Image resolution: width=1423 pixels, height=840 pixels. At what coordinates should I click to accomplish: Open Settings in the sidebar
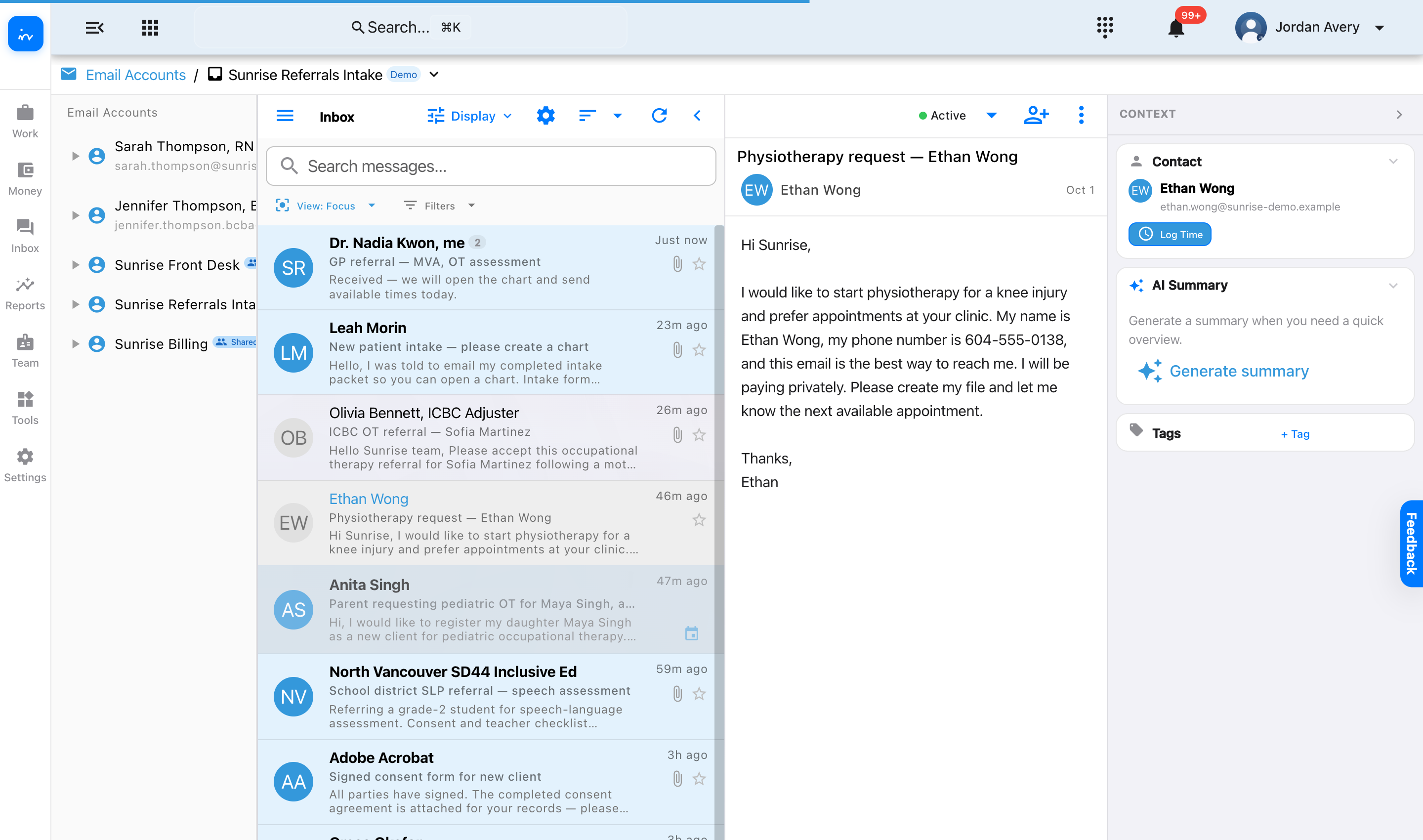[25, 465]
